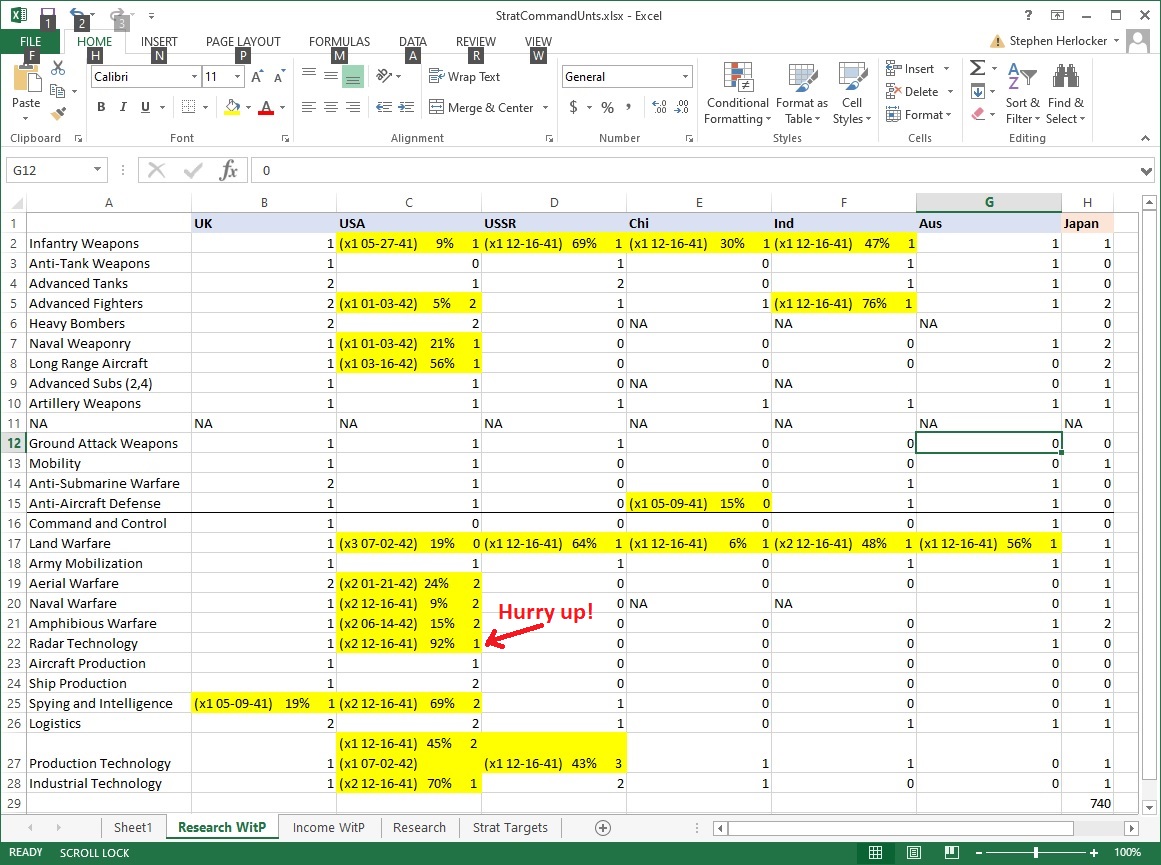
Task: Center text horizontally
Action: click(331, 107)
